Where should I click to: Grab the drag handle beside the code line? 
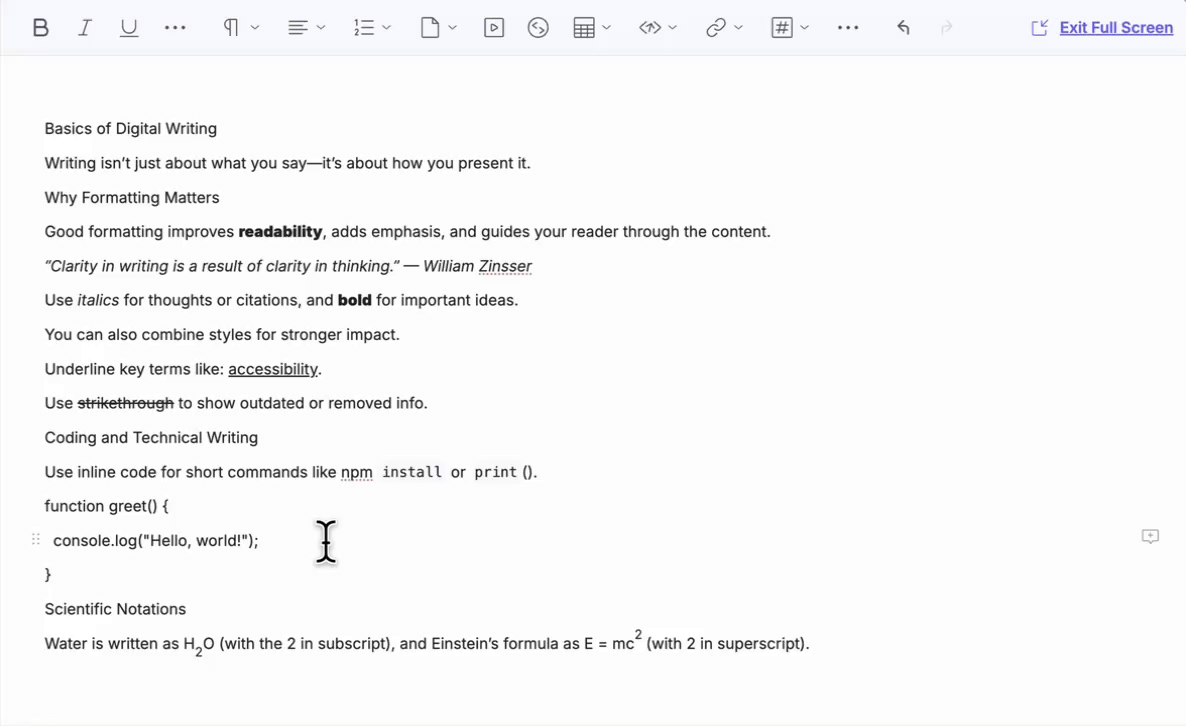[x=35, y=539]
